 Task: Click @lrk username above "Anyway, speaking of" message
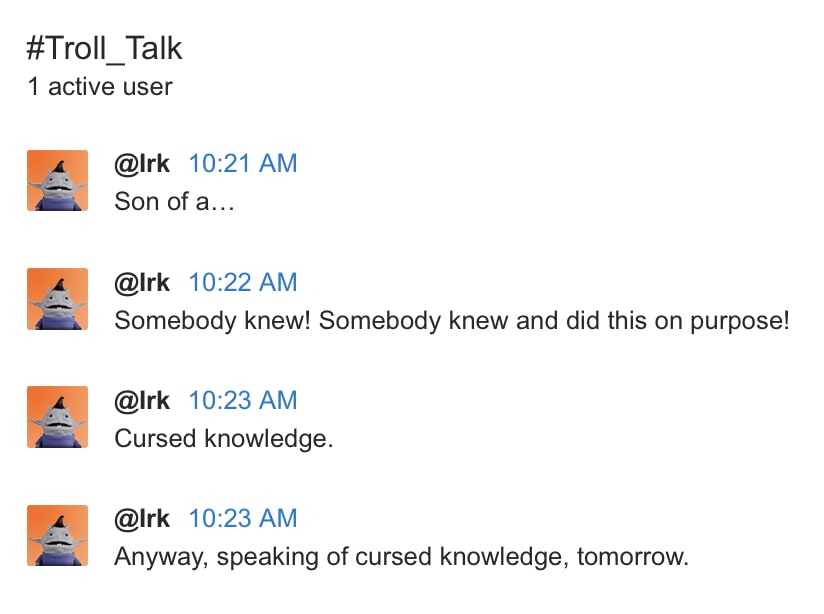click(142, 518)
